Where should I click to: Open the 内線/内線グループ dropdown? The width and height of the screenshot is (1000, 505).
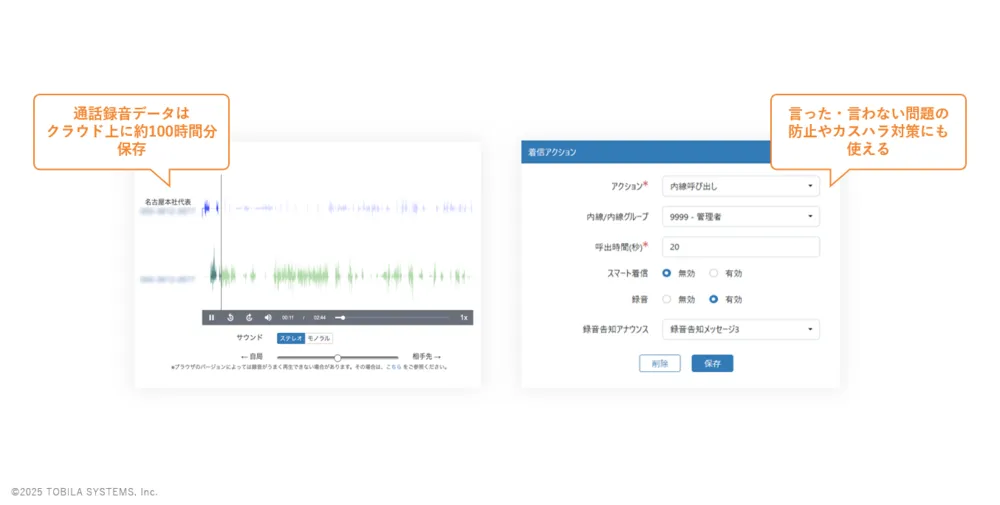[x=740, y=217]
